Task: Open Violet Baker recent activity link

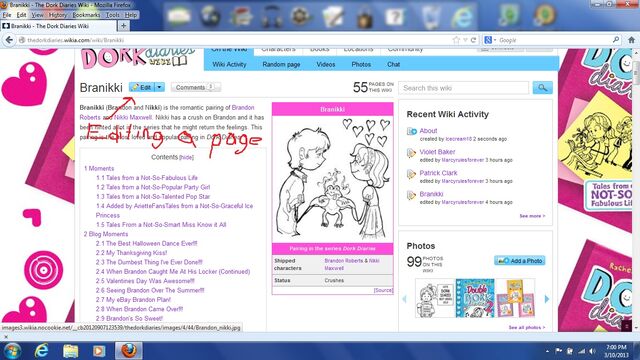Action: 437,152
